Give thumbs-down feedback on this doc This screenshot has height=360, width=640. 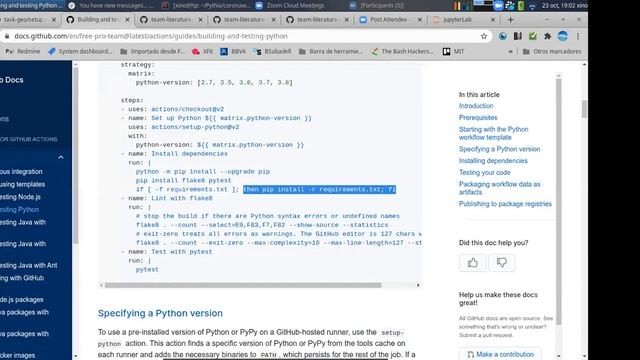(x=502, y=263)
